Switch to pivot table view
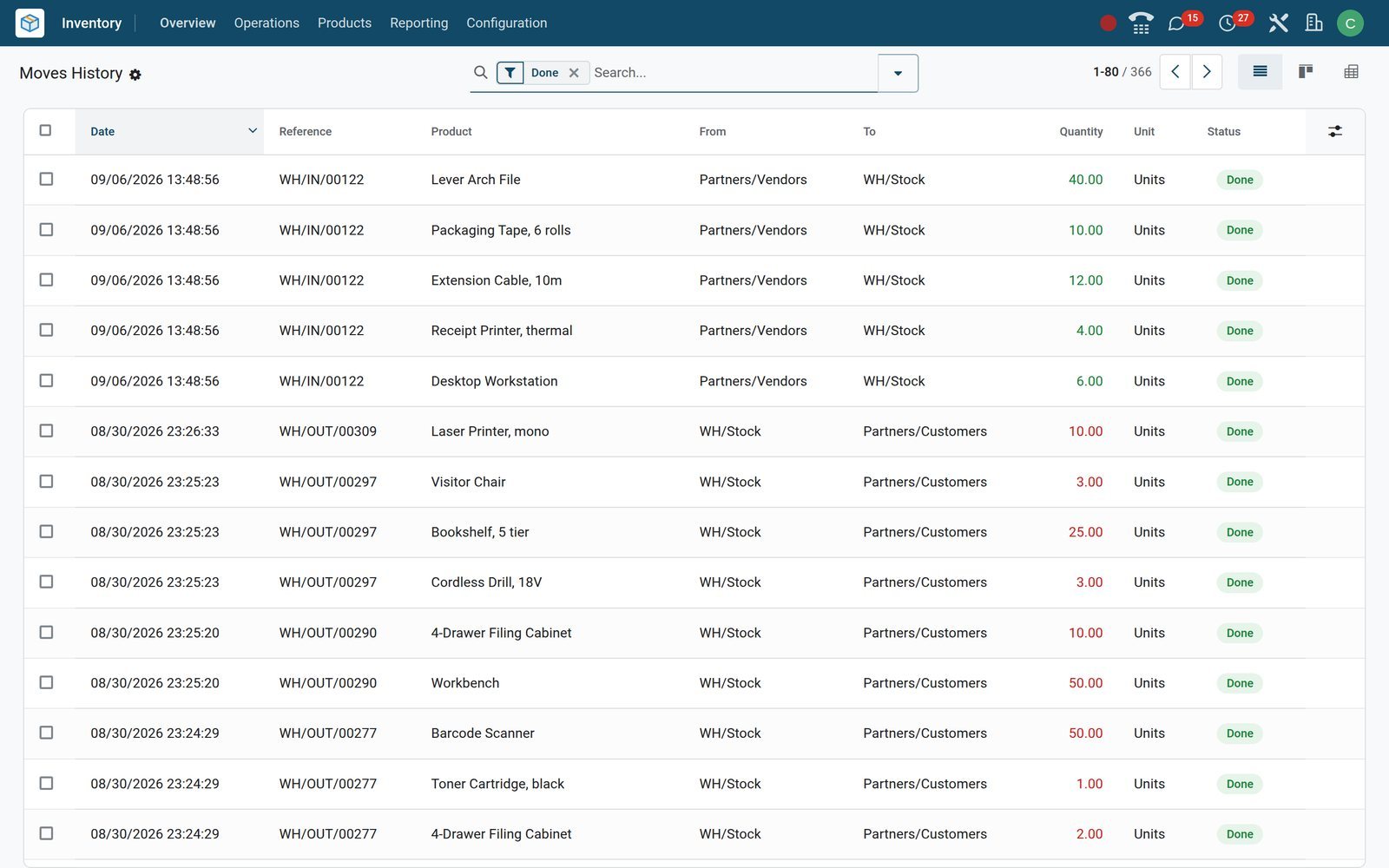 pyautogui.click(x=1351, y=72)
